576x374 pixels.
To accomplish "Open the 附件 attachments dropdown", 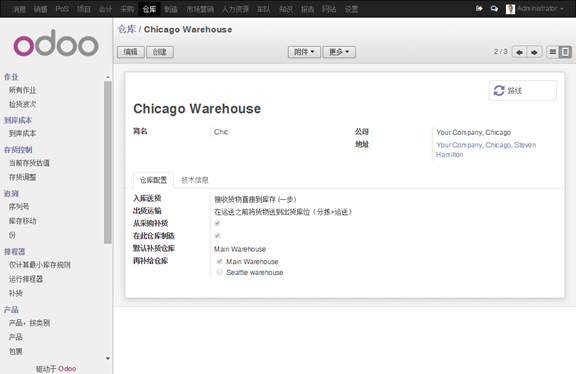I will coord(304,52).
